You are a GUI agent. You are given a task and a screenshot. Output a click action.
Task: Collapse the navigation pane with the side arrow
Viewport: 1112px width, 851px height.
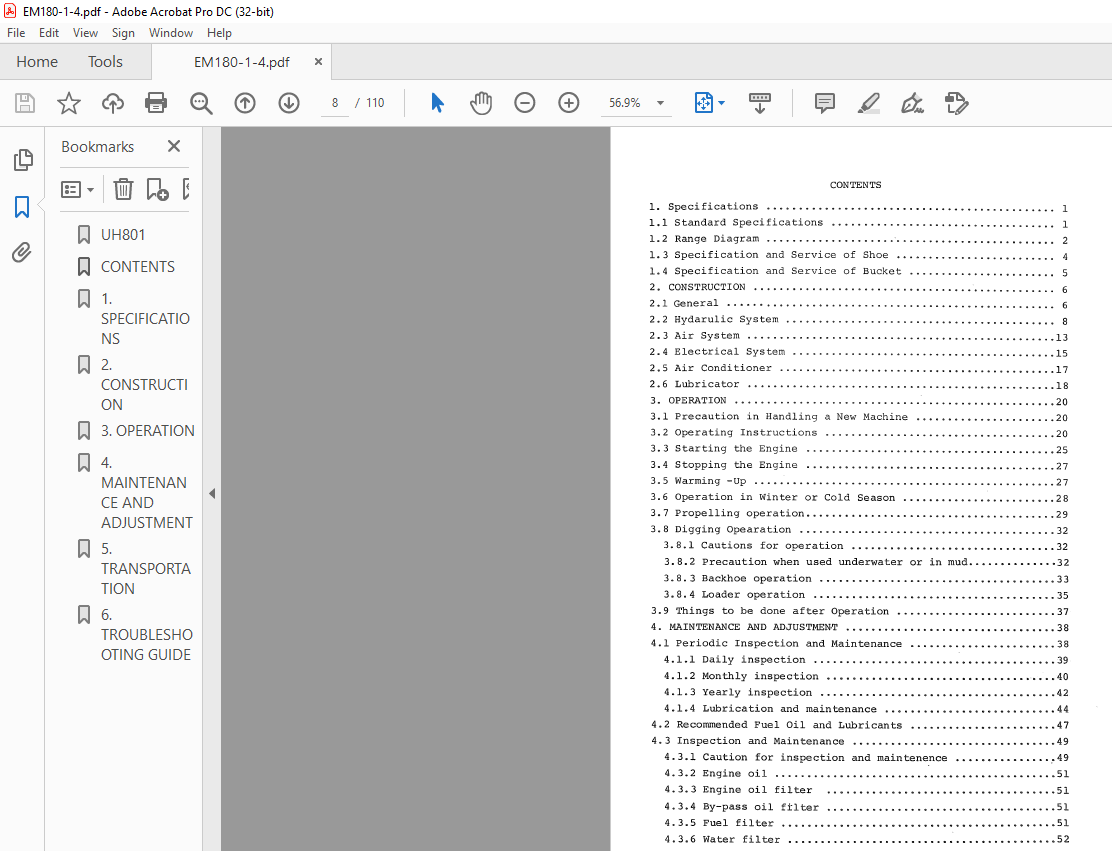point(211,494)
